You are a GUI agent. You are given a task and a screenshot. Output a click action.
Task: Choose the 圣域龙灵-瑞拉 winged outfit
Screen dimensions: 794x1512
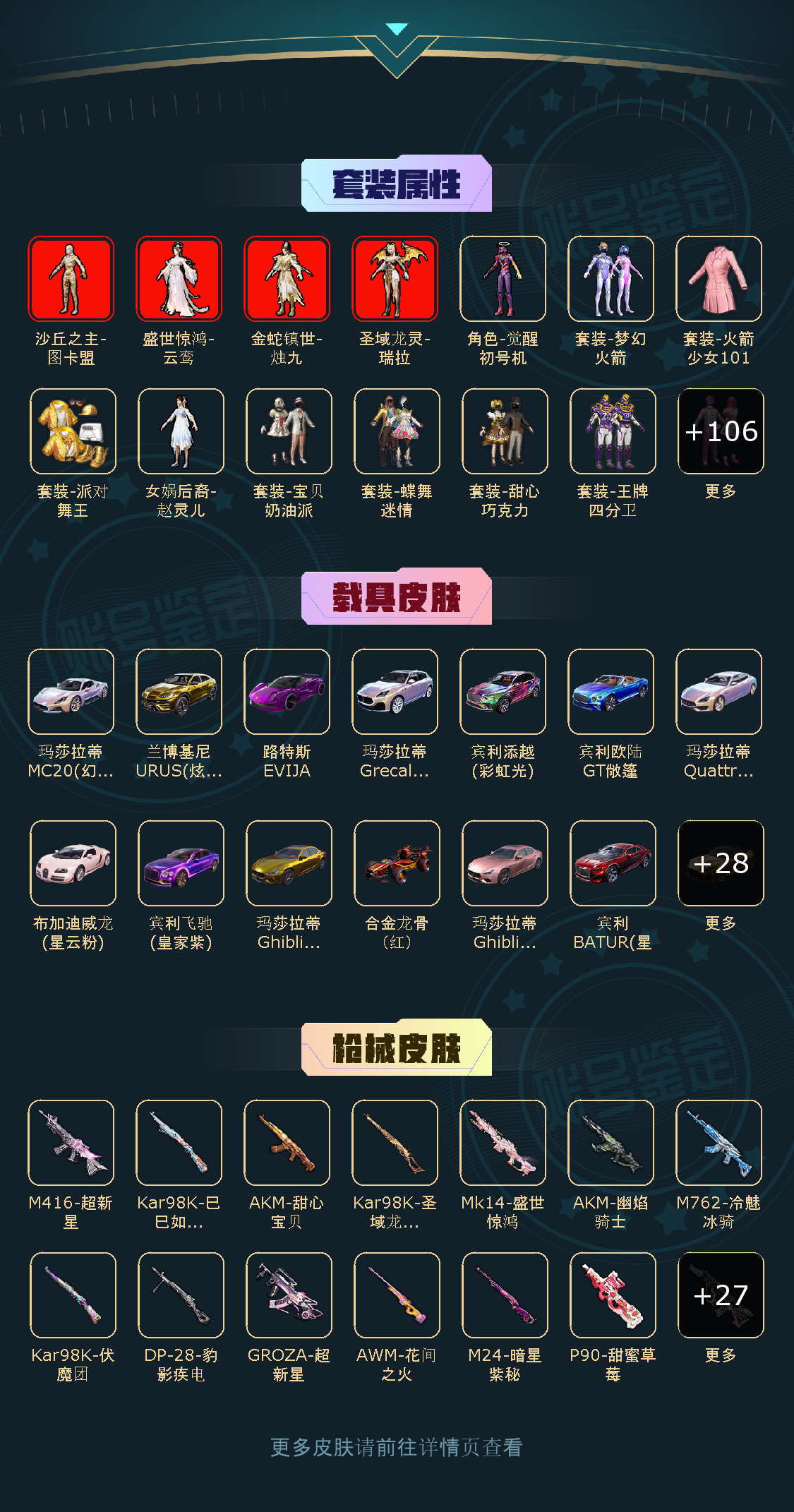(x=395, y=279)
